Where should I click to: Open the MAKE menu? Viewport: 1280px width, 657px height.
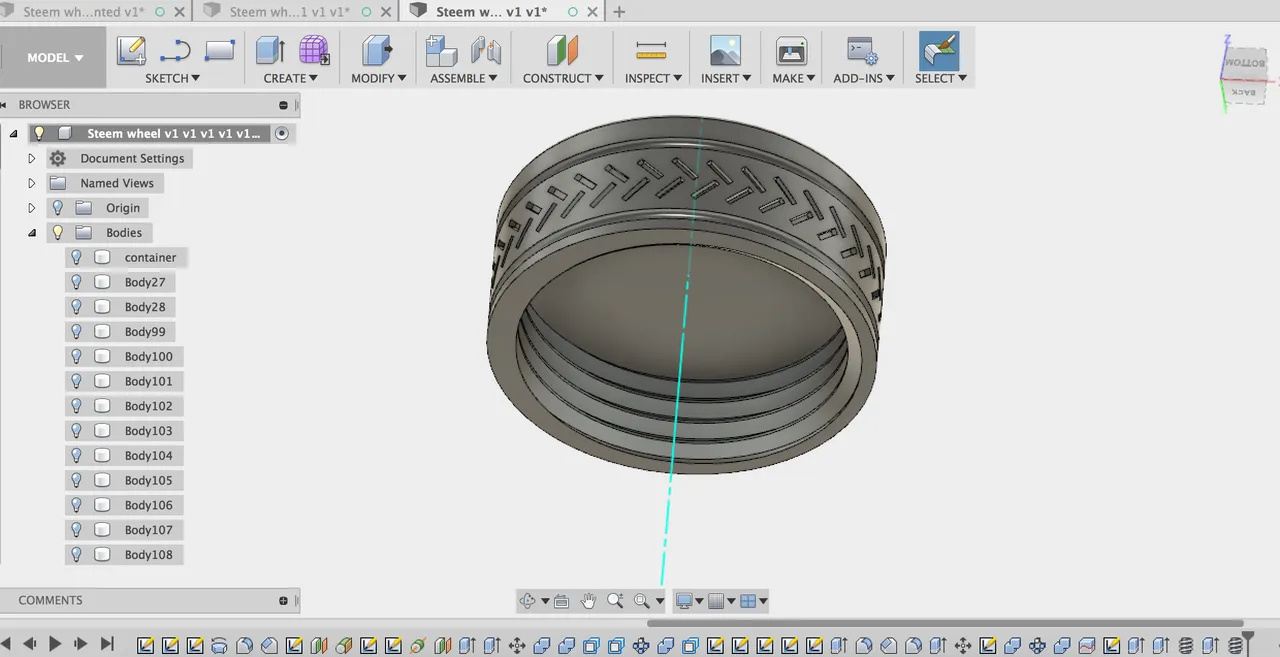[x=793, y=78]
